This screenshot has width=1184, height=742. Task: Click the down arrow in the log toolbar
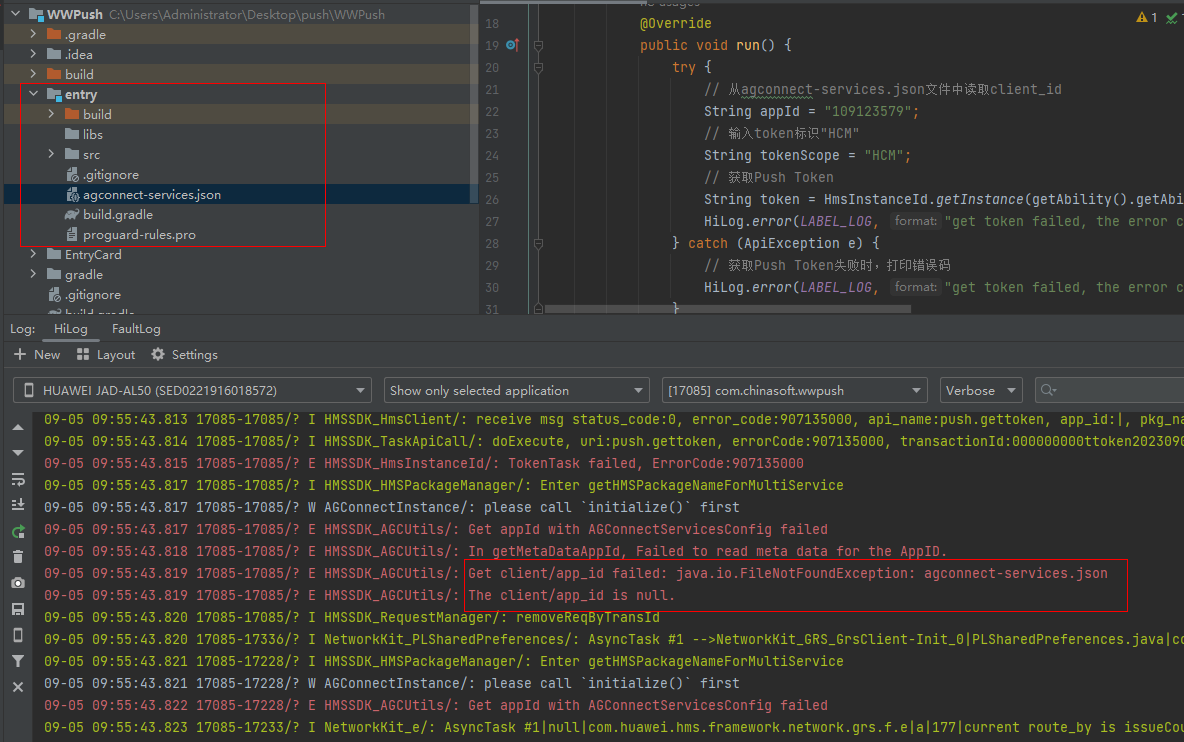(18, 453)
